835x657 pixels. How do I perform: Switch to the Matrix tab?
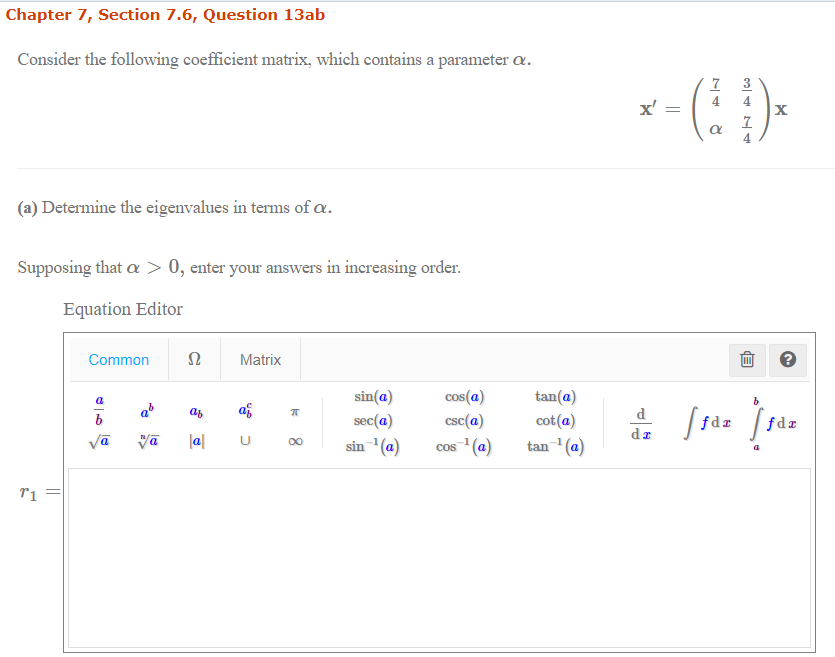click(x=259, y=359)
